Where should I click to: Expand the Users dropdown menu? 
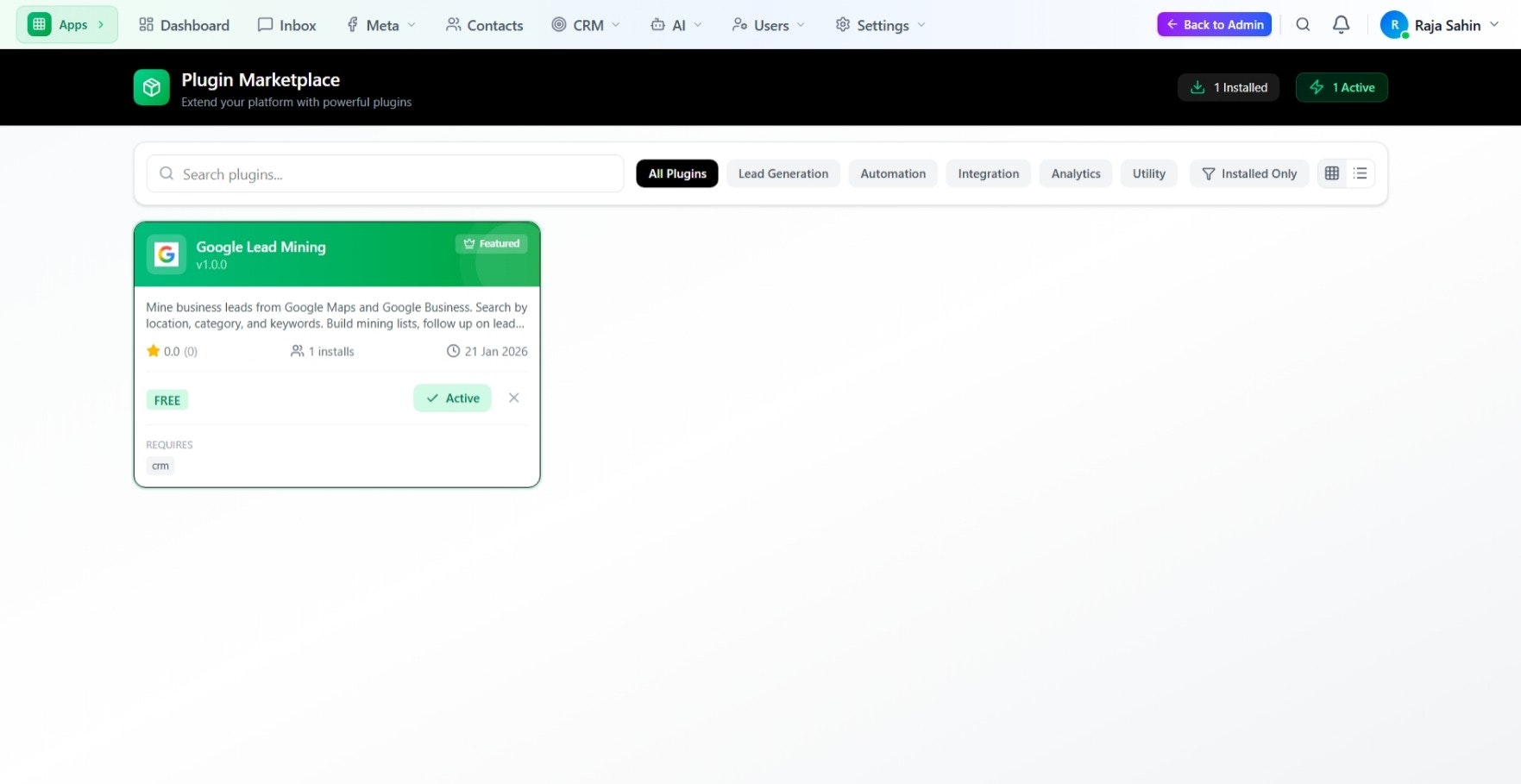coord(768,25)
